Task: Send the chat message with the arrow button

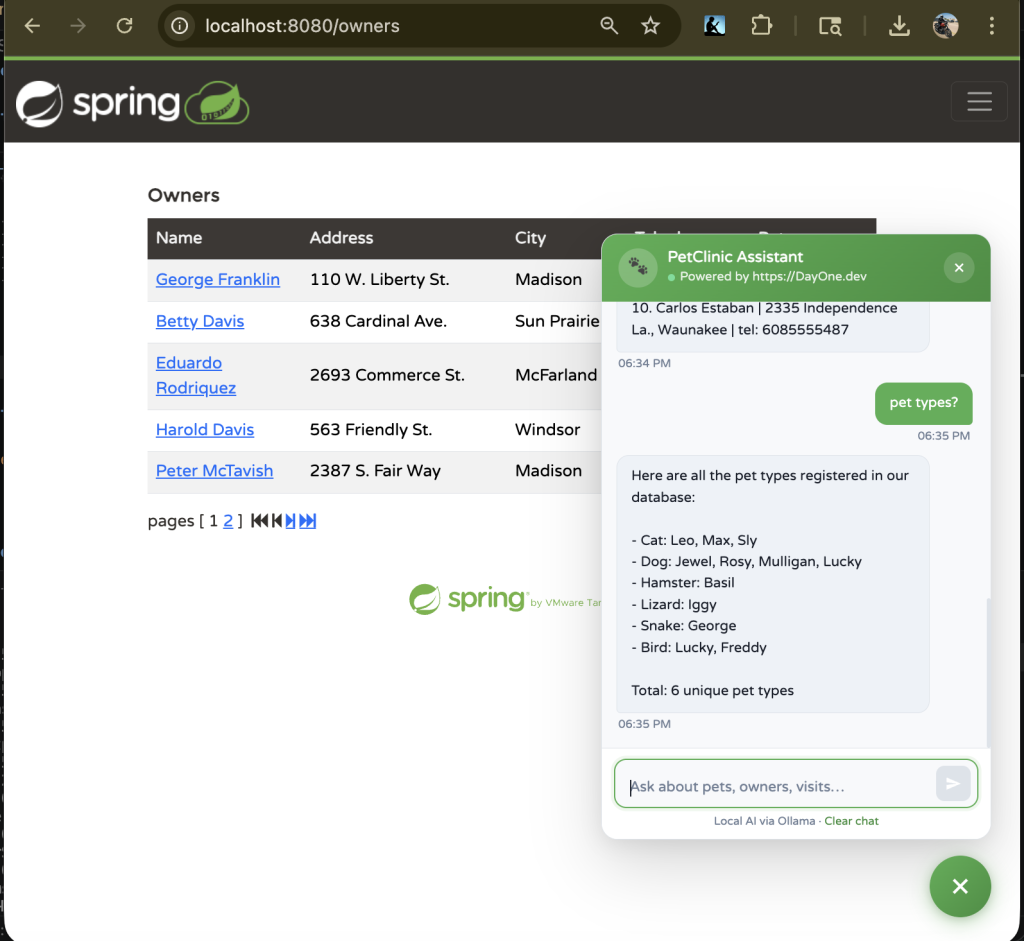Action: click(952, 784)
